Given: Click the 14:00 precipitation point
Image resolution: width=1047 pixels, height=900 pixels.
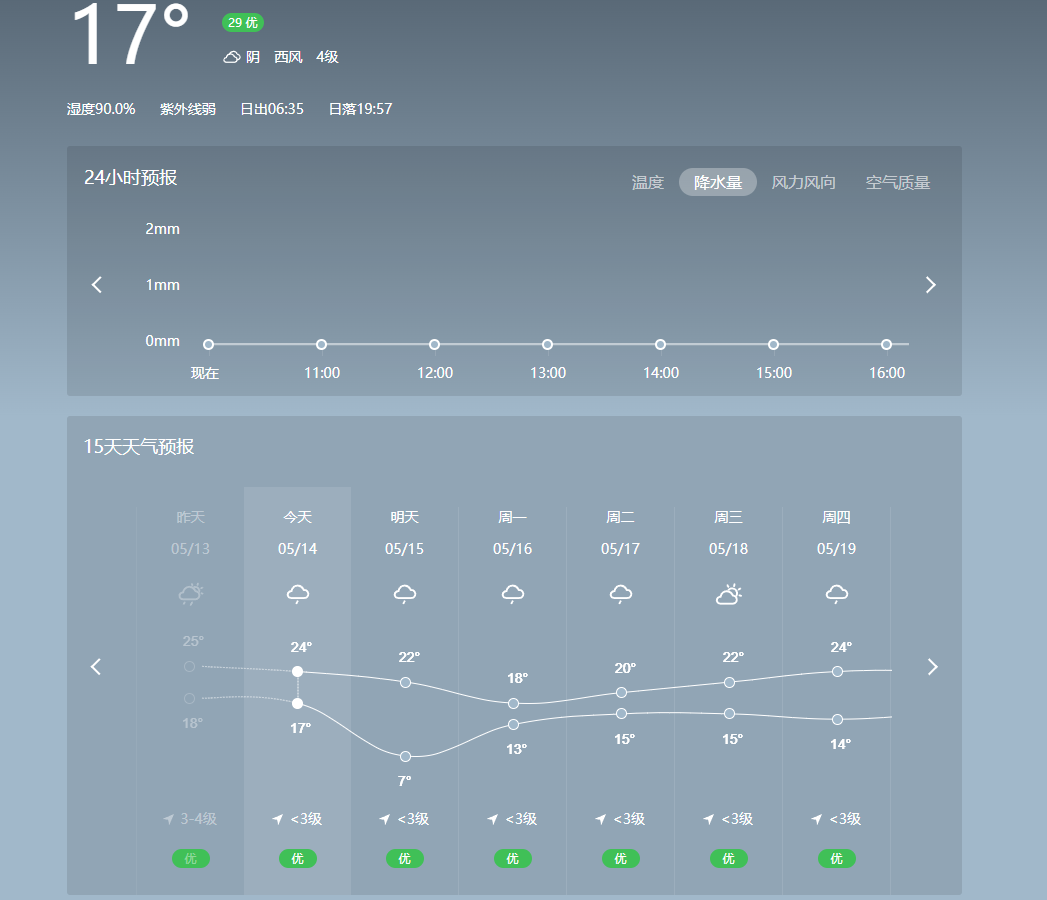Looking at the screenshot, I should pos(660,345).
